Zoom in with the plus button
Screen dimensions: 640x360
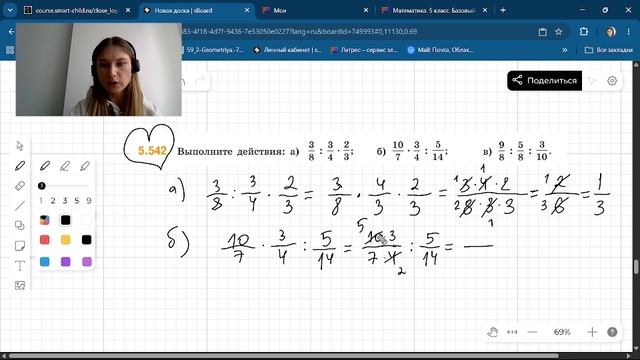click(x=592, y=332)
